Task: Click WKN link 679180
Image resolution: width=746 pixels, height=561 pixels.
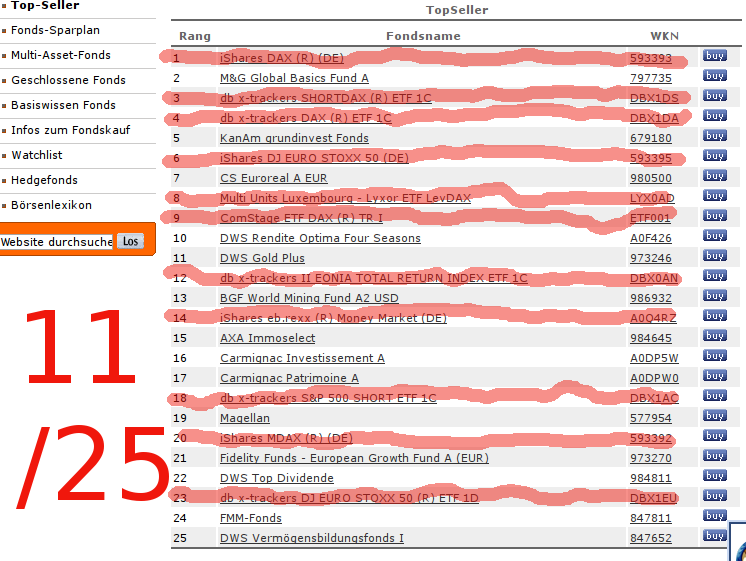Action: 651,138
